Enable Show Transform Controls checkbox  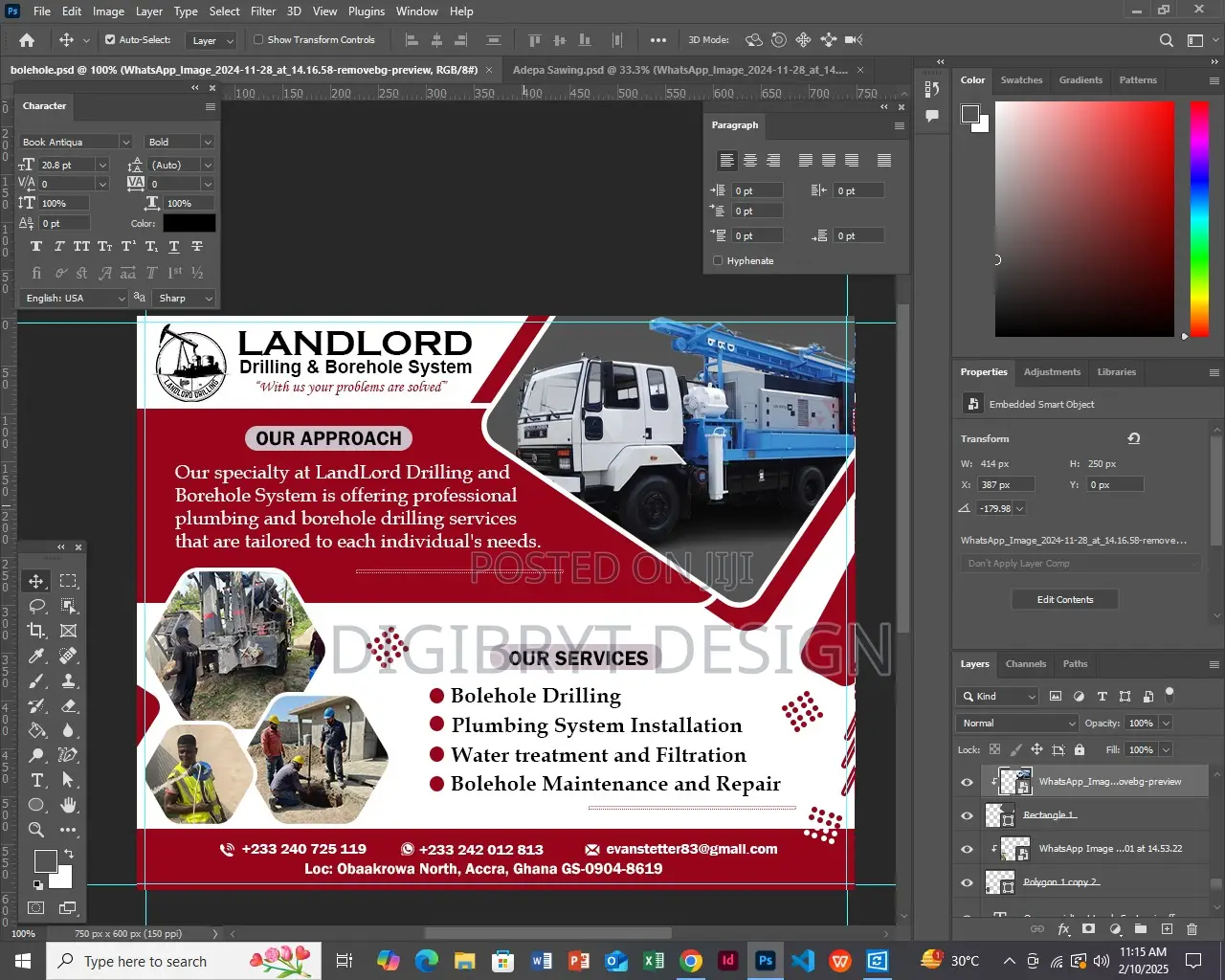click(x=258, y=39)
